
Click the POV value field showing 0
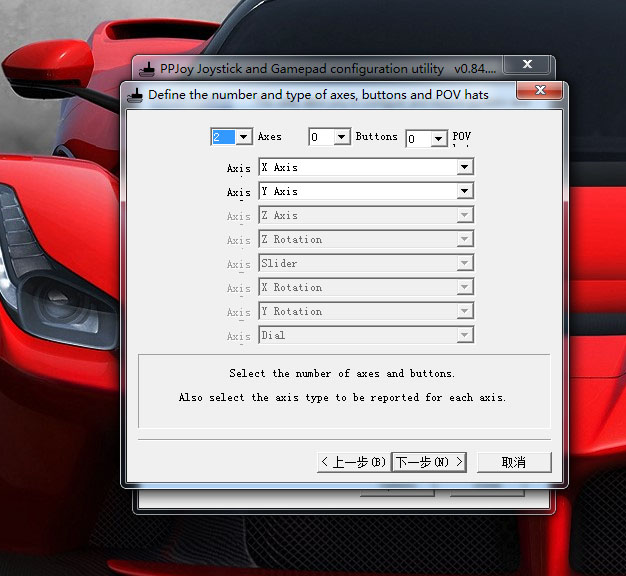419,139
